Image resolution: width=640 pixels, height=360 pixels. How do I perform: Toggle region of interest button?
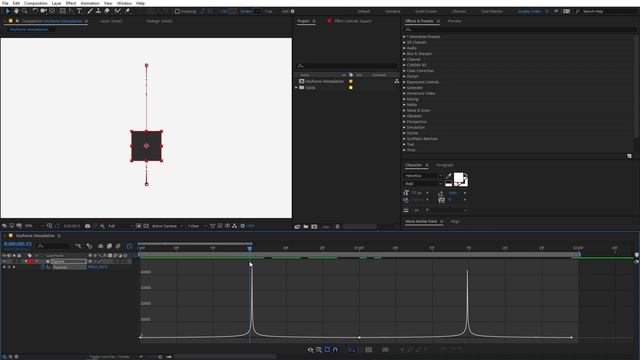point(139,226)
